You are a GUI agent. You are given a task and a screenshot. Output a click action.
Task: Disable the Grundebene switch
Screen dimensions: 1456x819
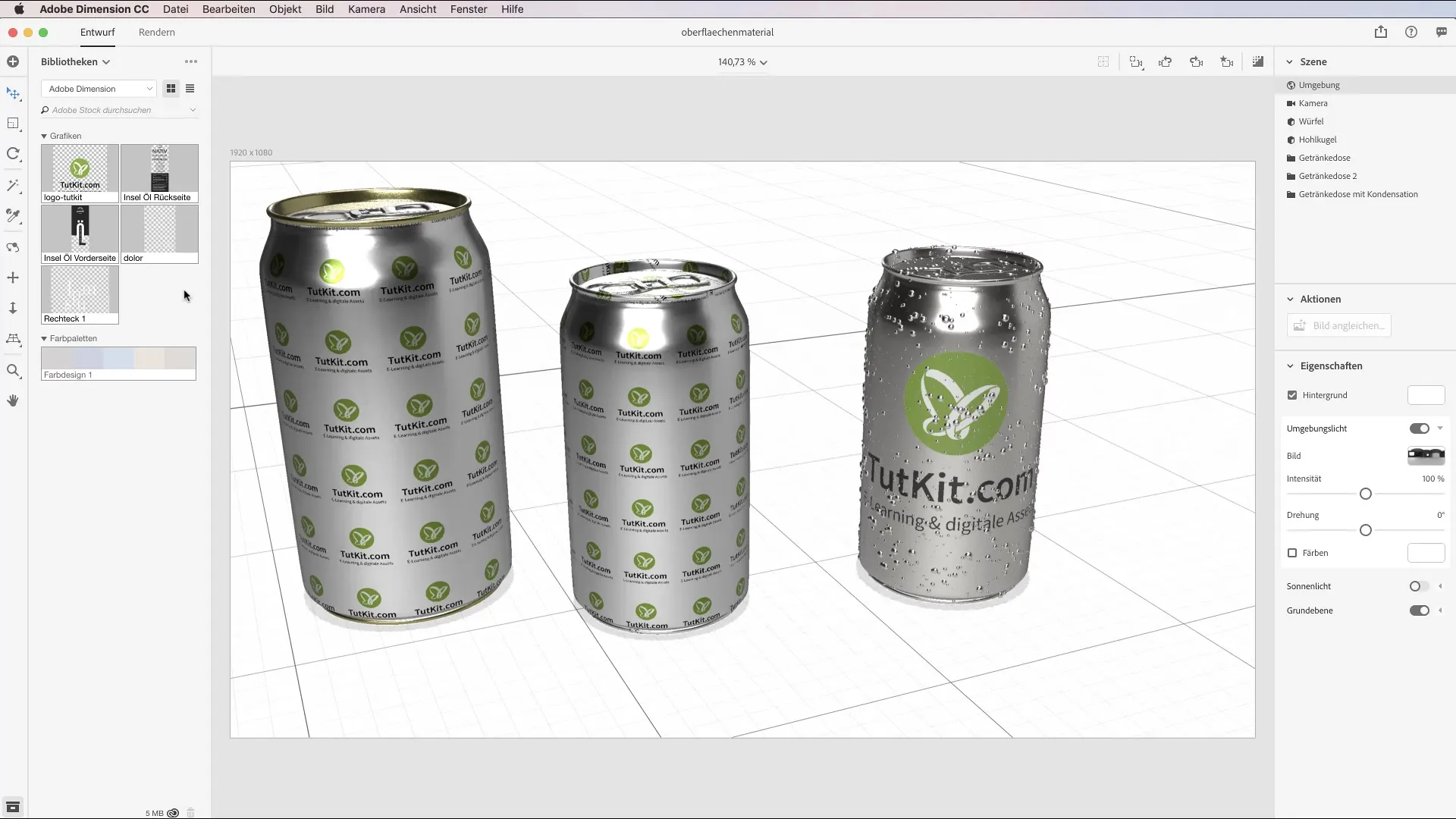tap(1420, 610)
